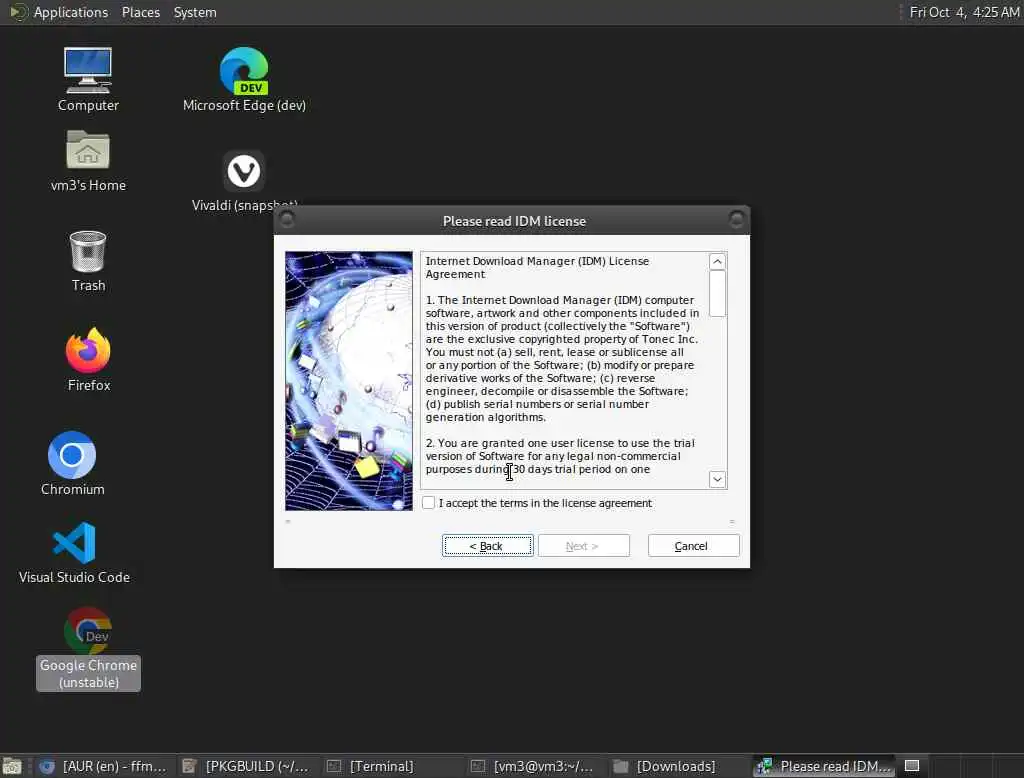Click the IDM dialog's right title bar button
1024x778 pixels.
(736, 220)
